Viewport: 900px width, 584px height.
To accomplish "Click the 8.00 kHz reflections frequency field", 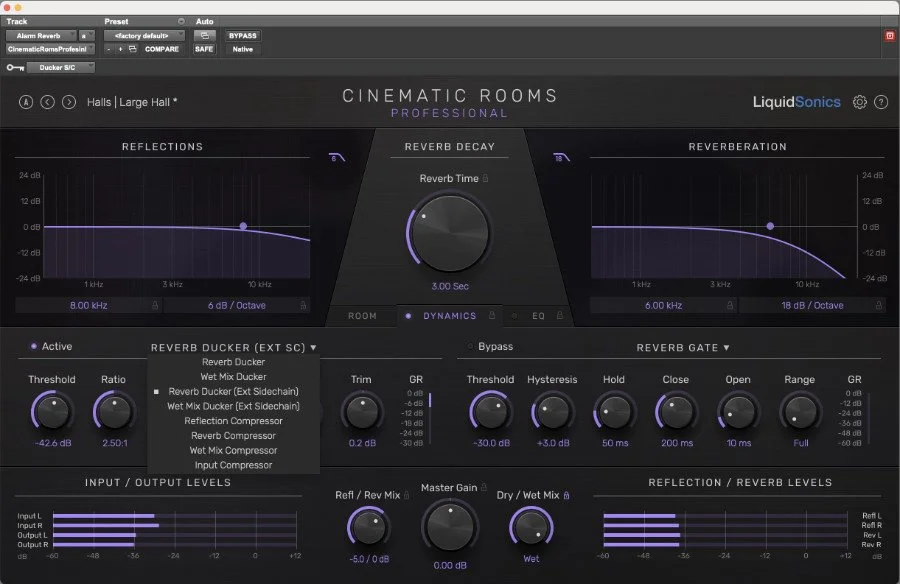I will 88,305.
